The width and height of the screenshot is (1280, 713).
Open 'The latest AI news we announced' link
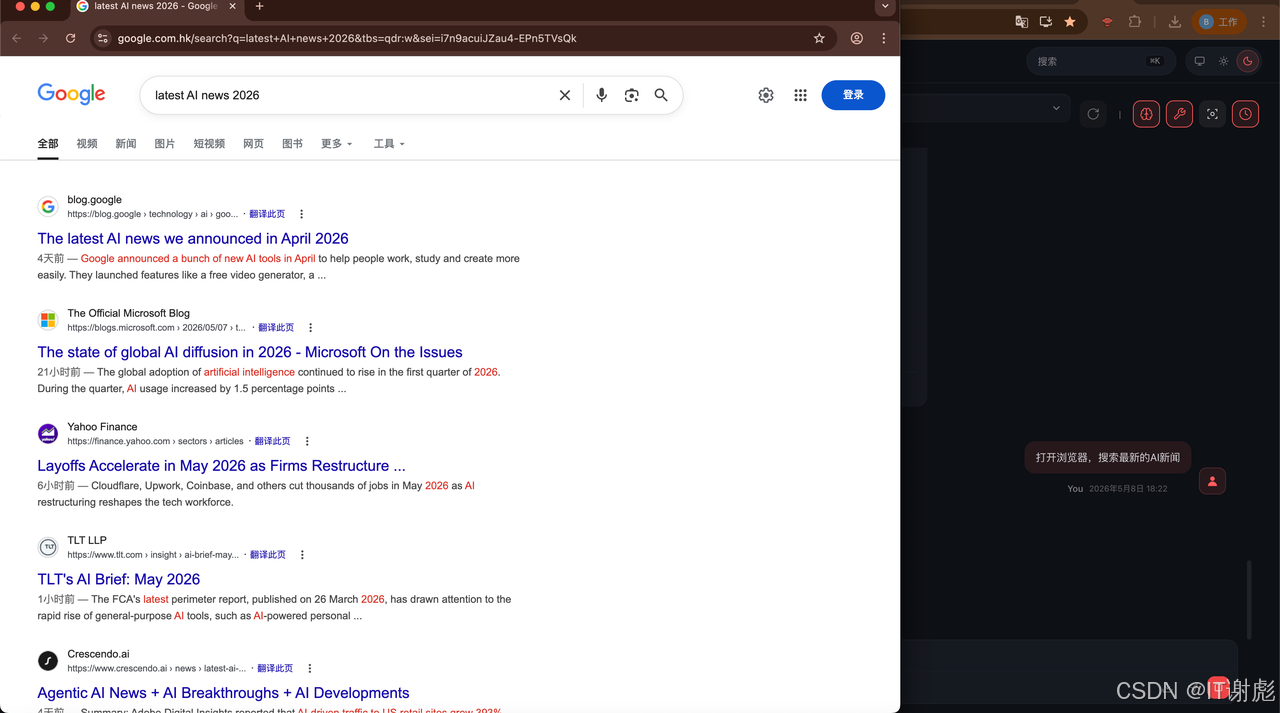point(193,238)
